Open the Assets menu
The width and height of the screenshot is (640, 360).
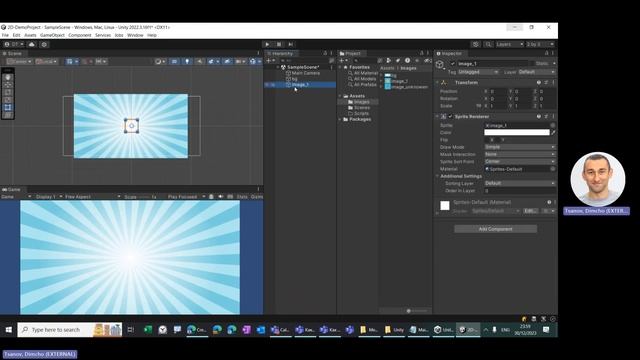[x=30, y=35]
